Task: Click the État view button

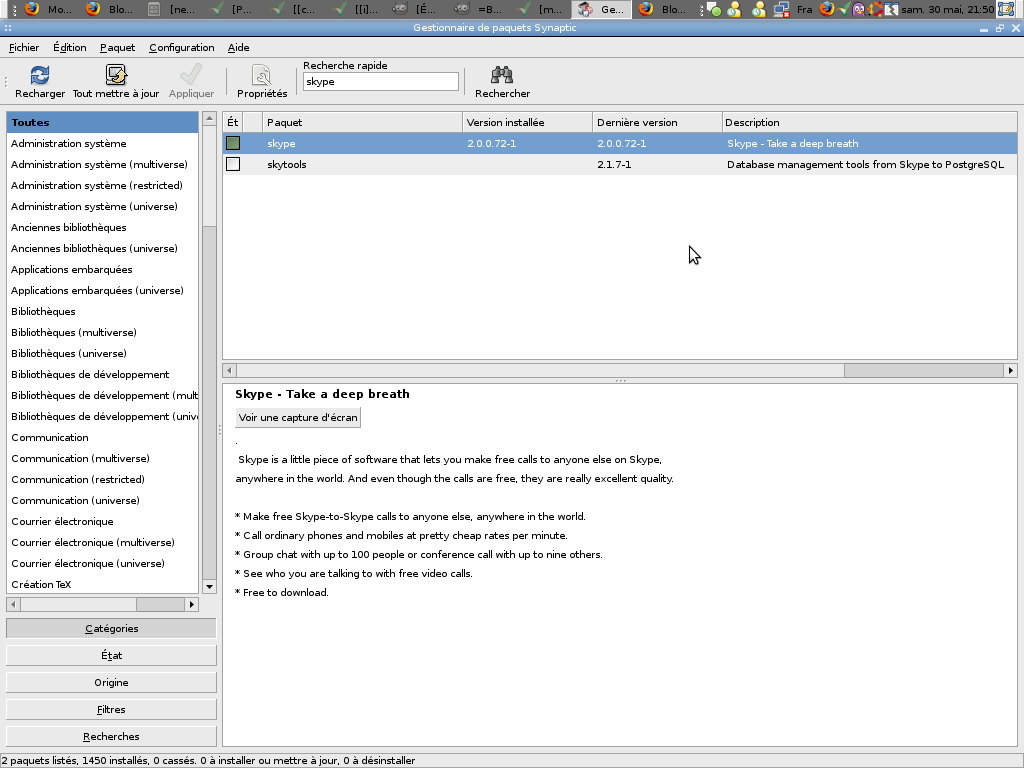Action: point(111,655)
